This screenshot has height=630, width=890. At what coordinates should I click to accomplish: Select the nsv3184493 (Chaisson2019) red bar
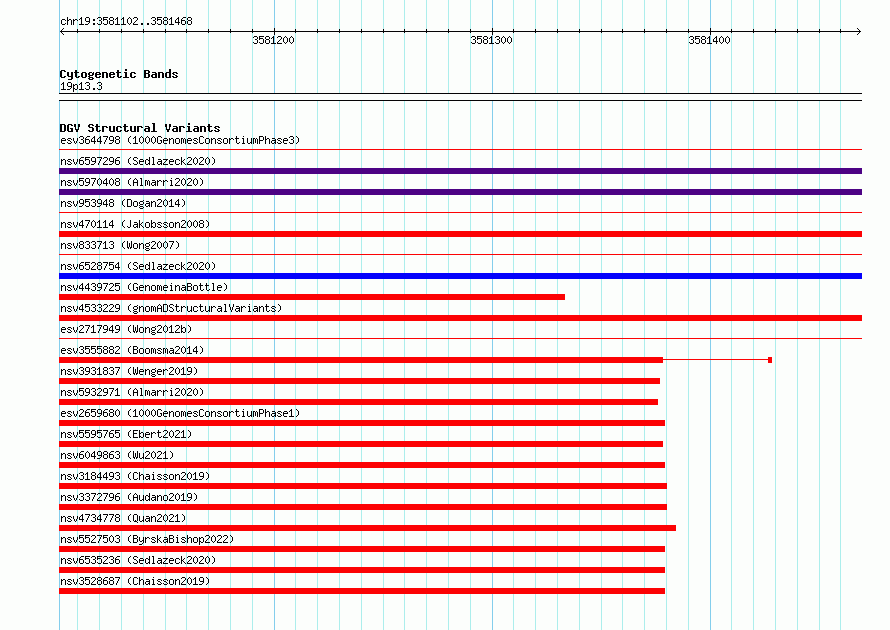tap(363, 486)
